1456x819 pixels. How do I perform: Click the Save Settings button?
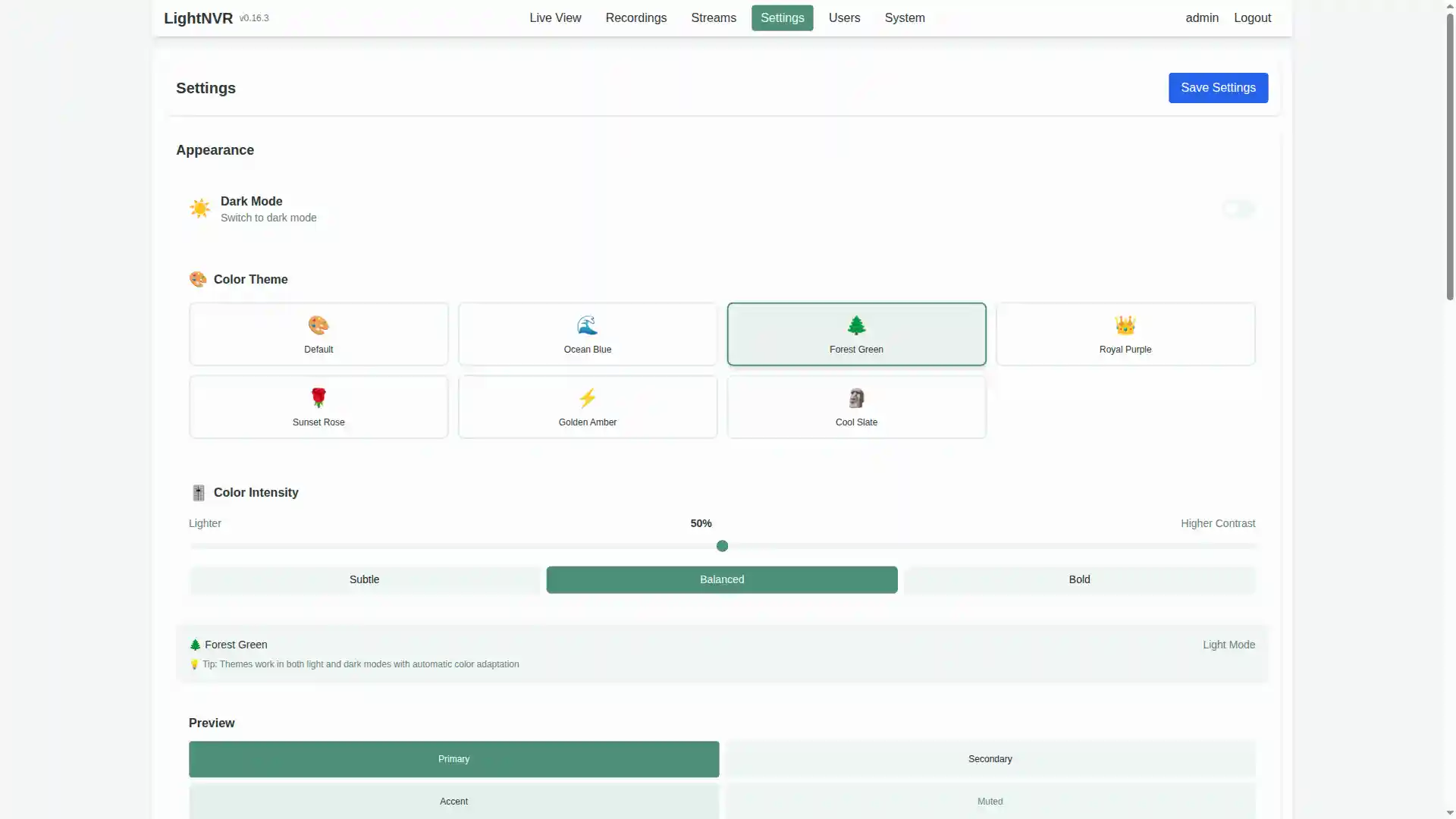point(1218,87)
